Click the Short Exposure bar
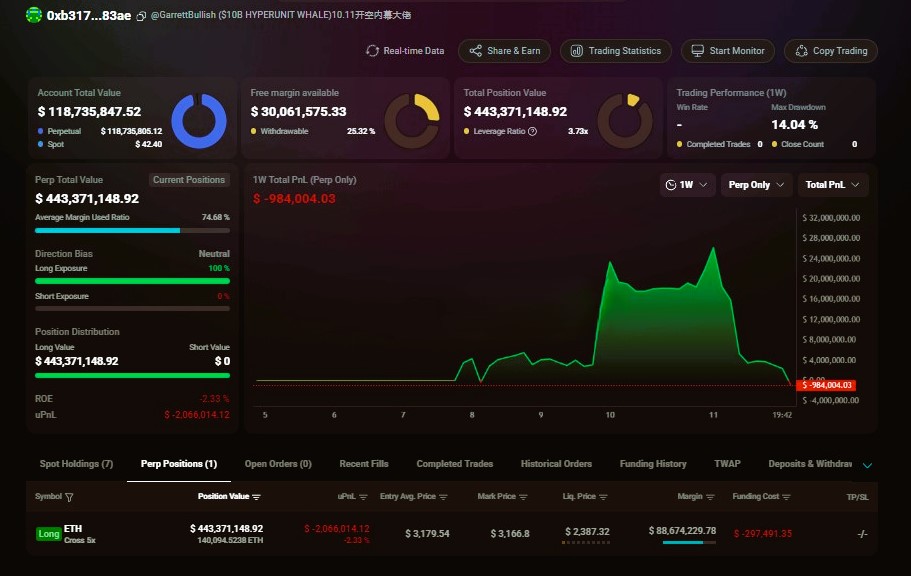911x576 pixels. 132,309
